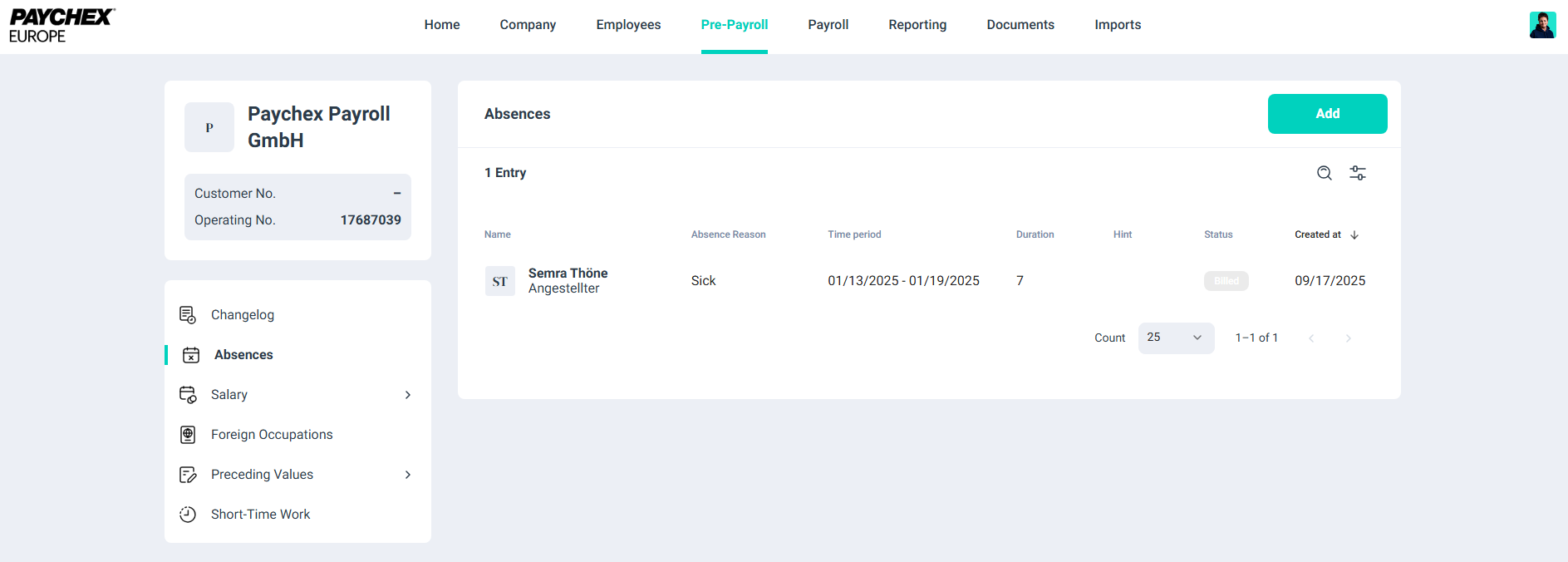Go to the Documents menu
1568x562 pixels.
coord(1020,25)
